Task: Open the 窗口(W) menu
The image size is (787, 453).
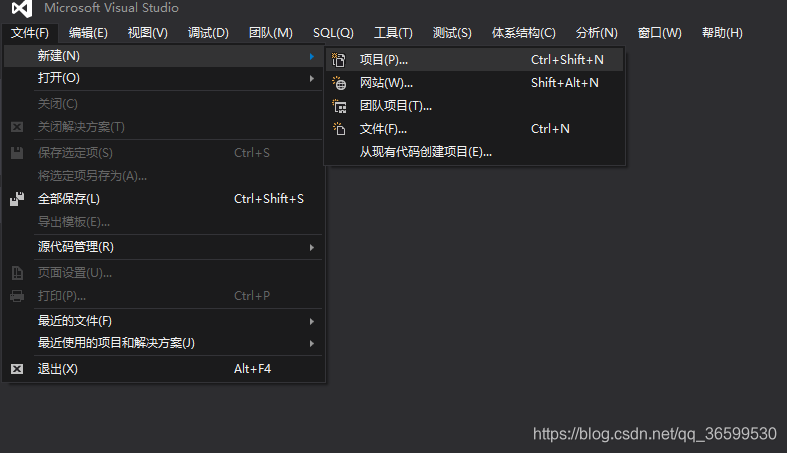Action: click(660, 33)
